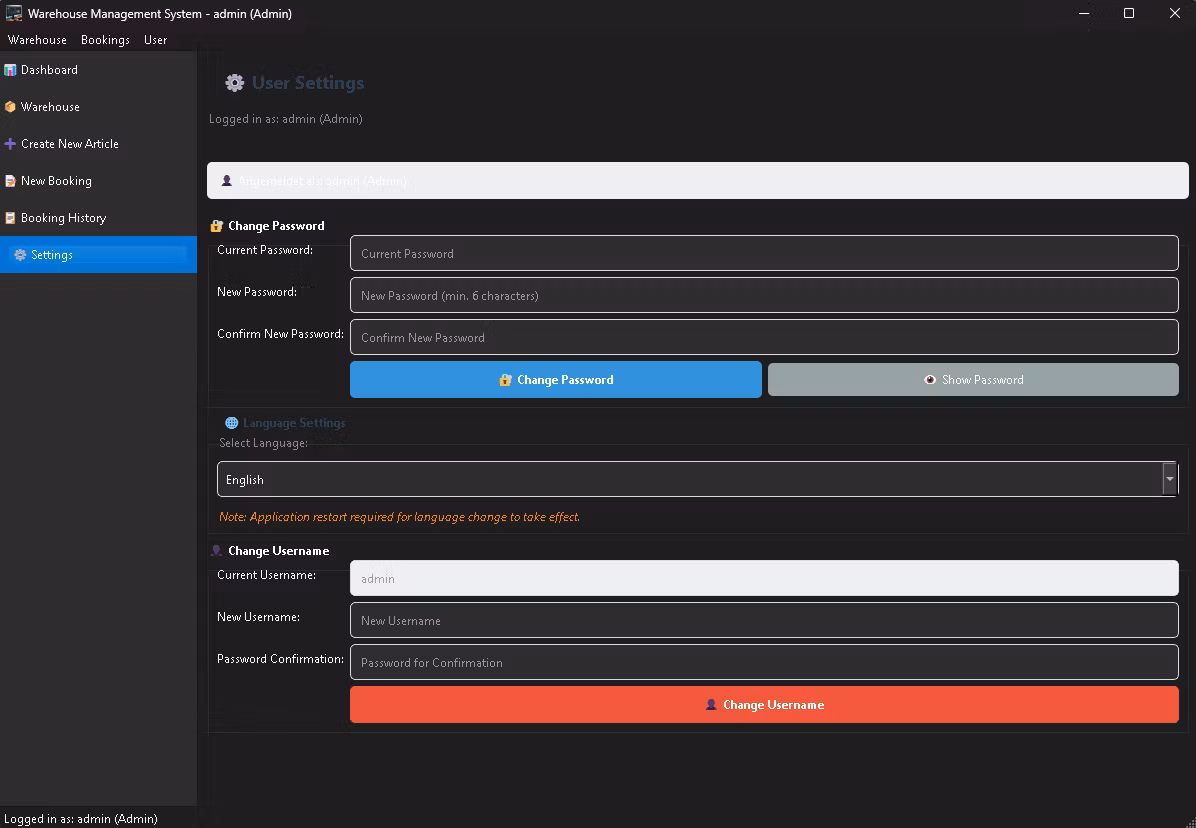Image resolution: width=1196 pixels, height=828 pixels.
Task: Select the New Username input field
Action: 764,621
